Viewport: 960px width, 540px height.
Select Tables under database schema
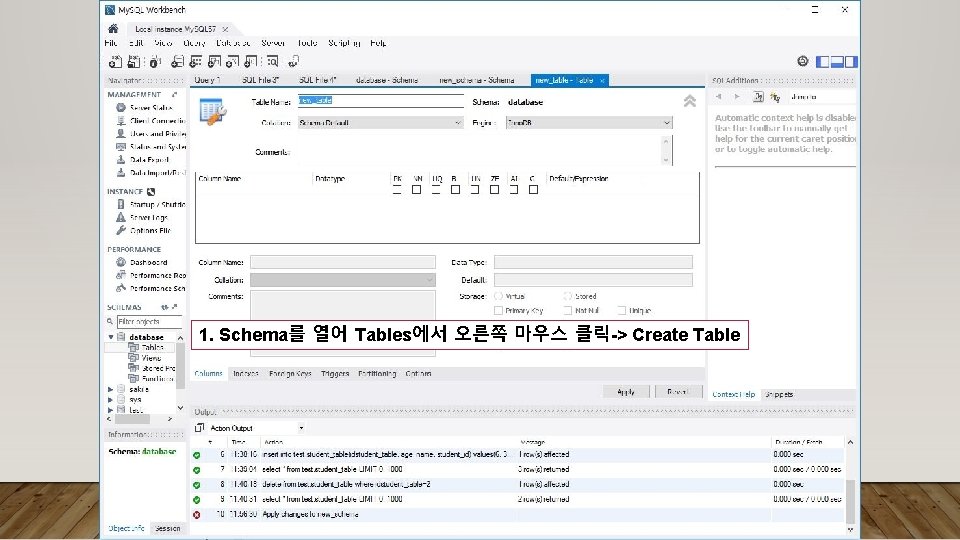pos(152,347)
